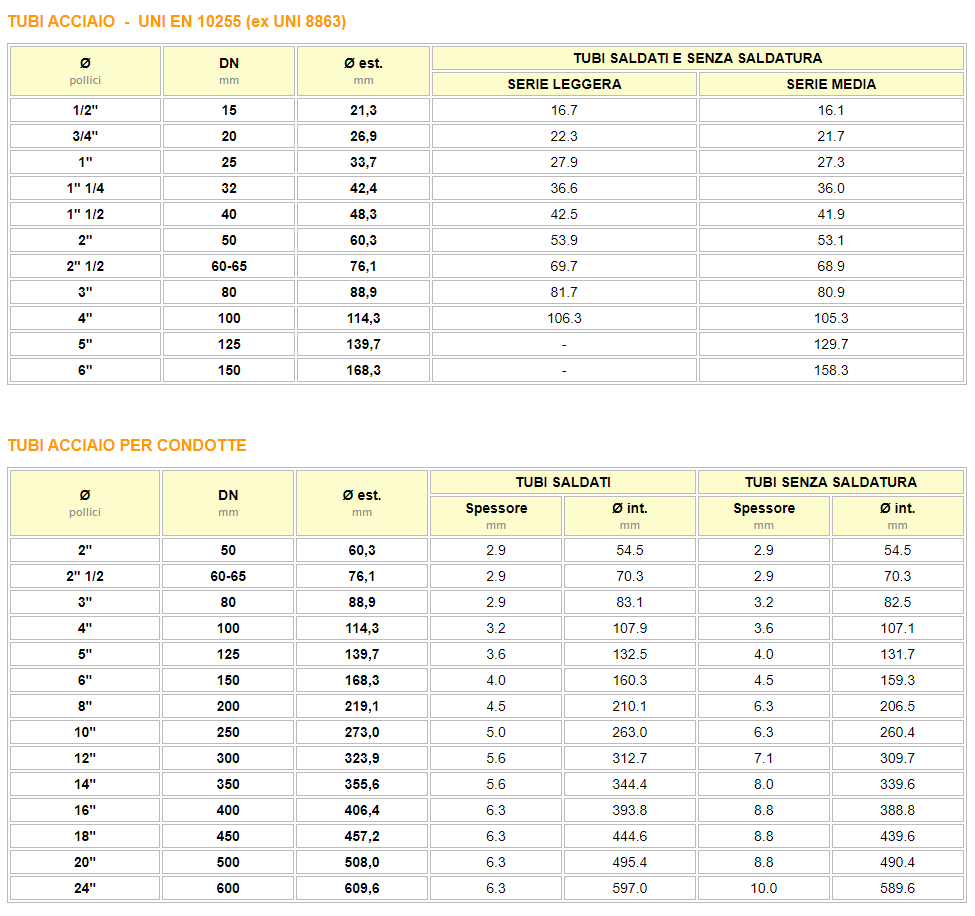Select the 158.3 cell under Serie Media
Screen dimensions: 975x916
point(831,370)
